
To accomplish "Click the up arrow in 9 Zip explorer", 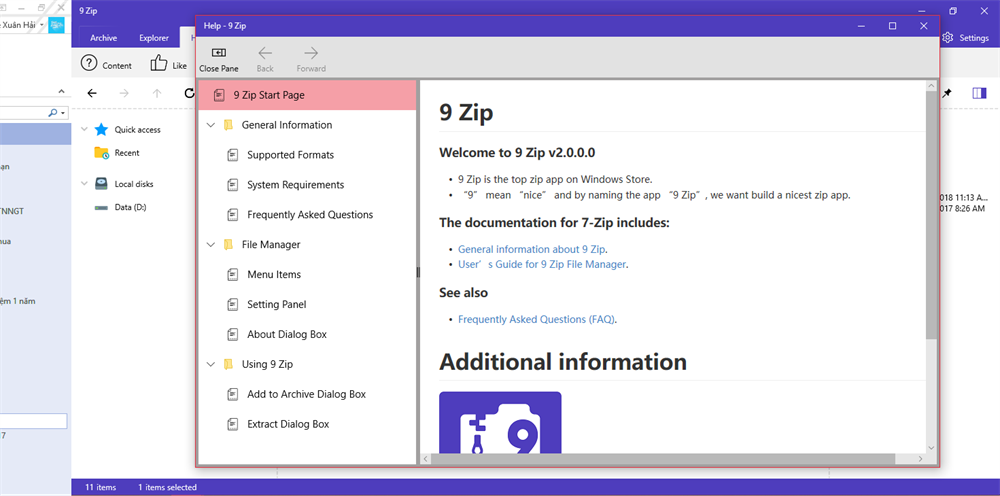I will click(157, 94).
